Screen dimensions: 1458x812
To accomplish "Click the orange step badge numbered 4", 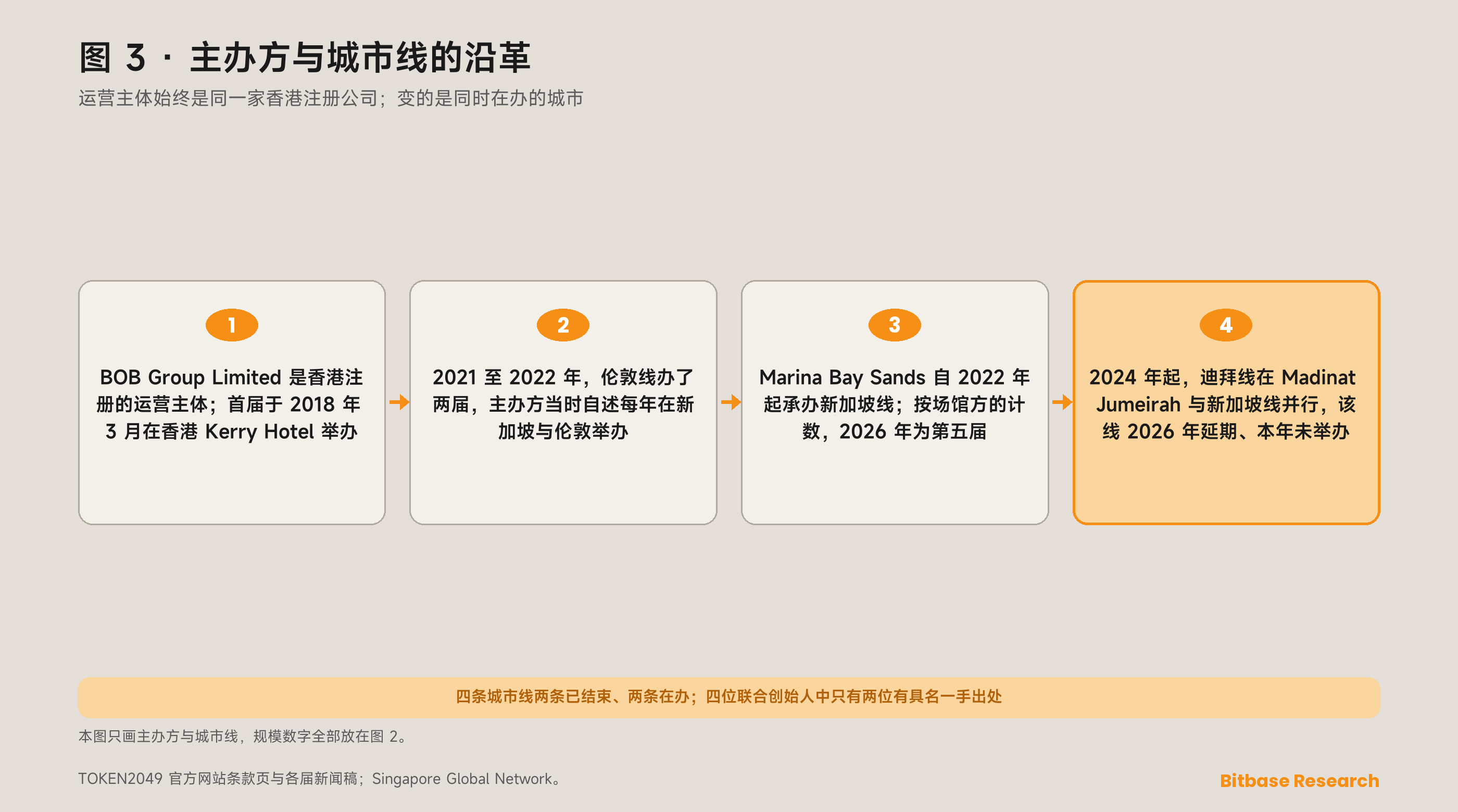I will click(1225, 325).
